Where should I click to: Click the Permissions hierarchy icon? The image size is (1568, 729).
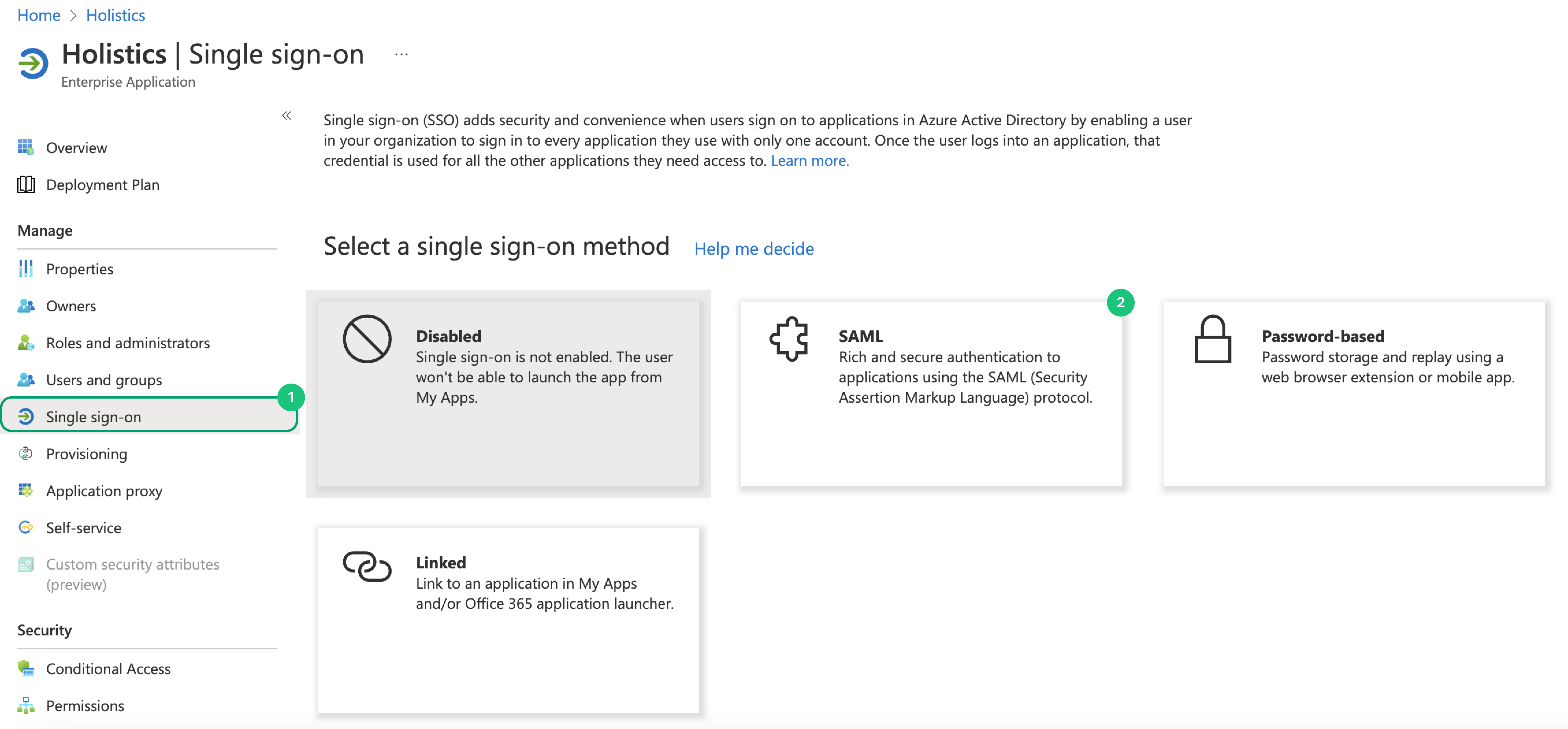[x=25, y=705]
